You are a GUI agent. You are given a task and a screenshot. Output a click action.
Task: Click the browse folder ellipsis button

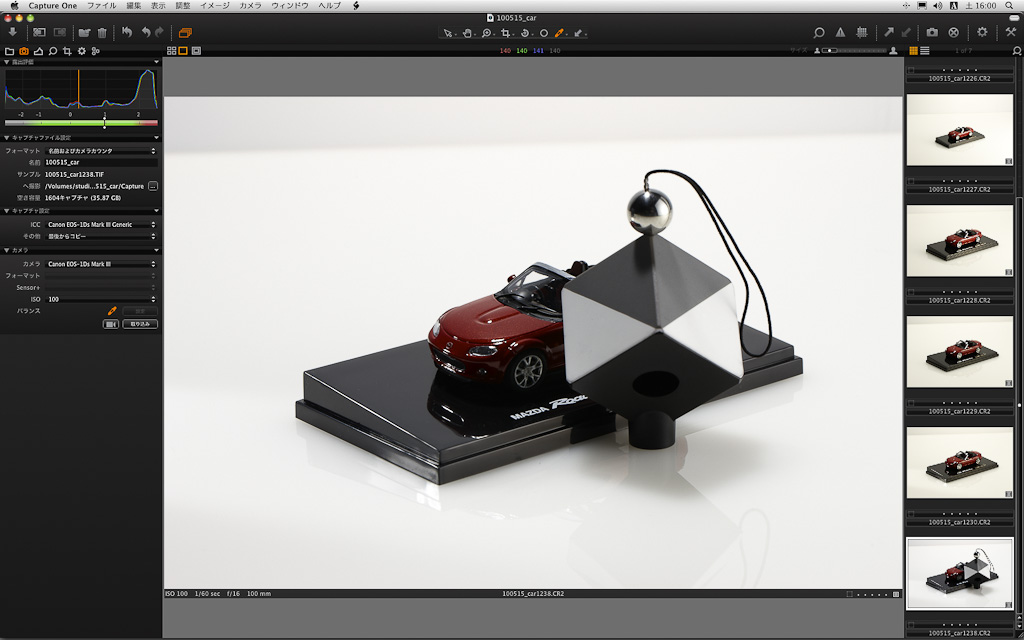point(153,186)
